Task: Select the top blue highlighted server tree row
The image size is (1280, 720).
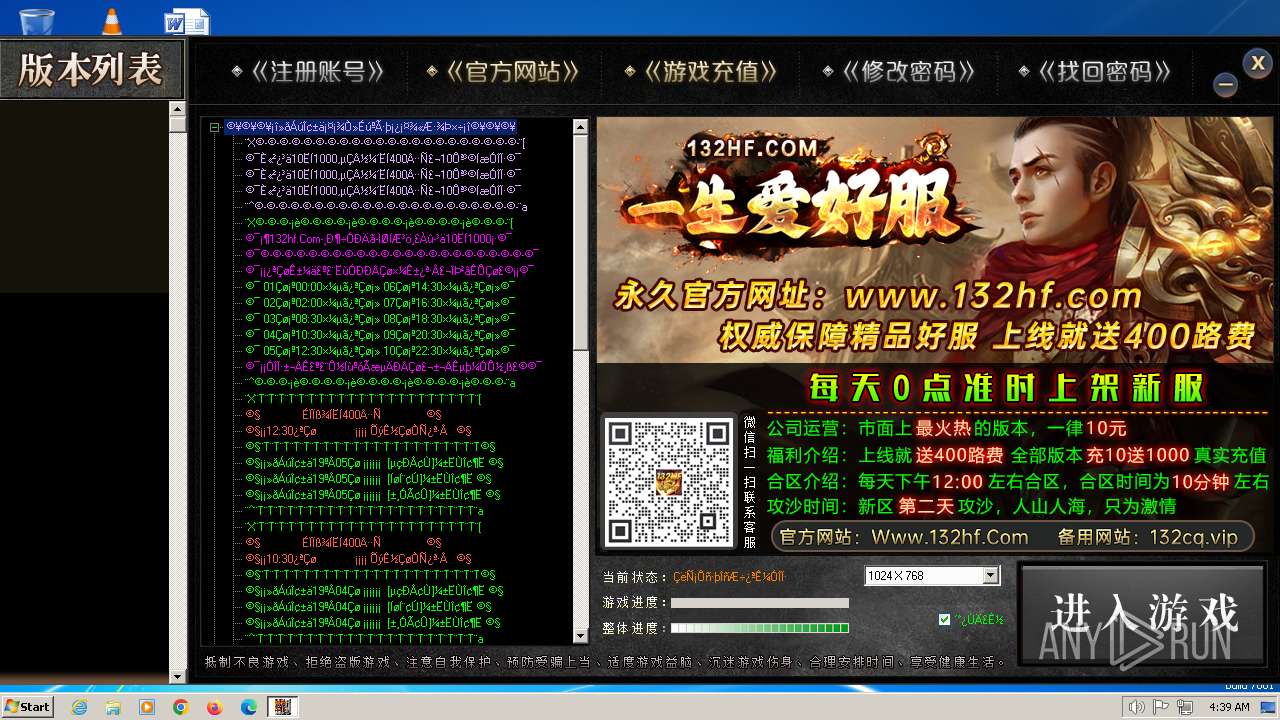Action: click(371, 126)
